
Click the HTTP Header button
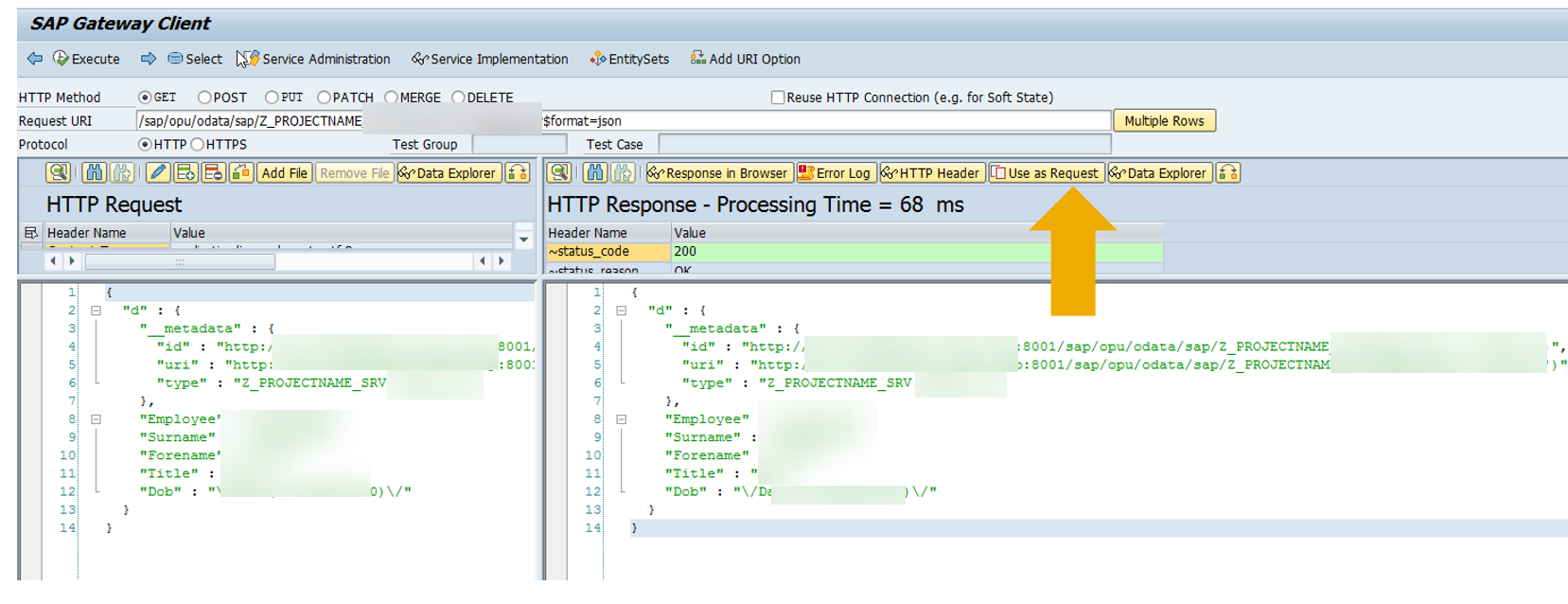[931, 173]
